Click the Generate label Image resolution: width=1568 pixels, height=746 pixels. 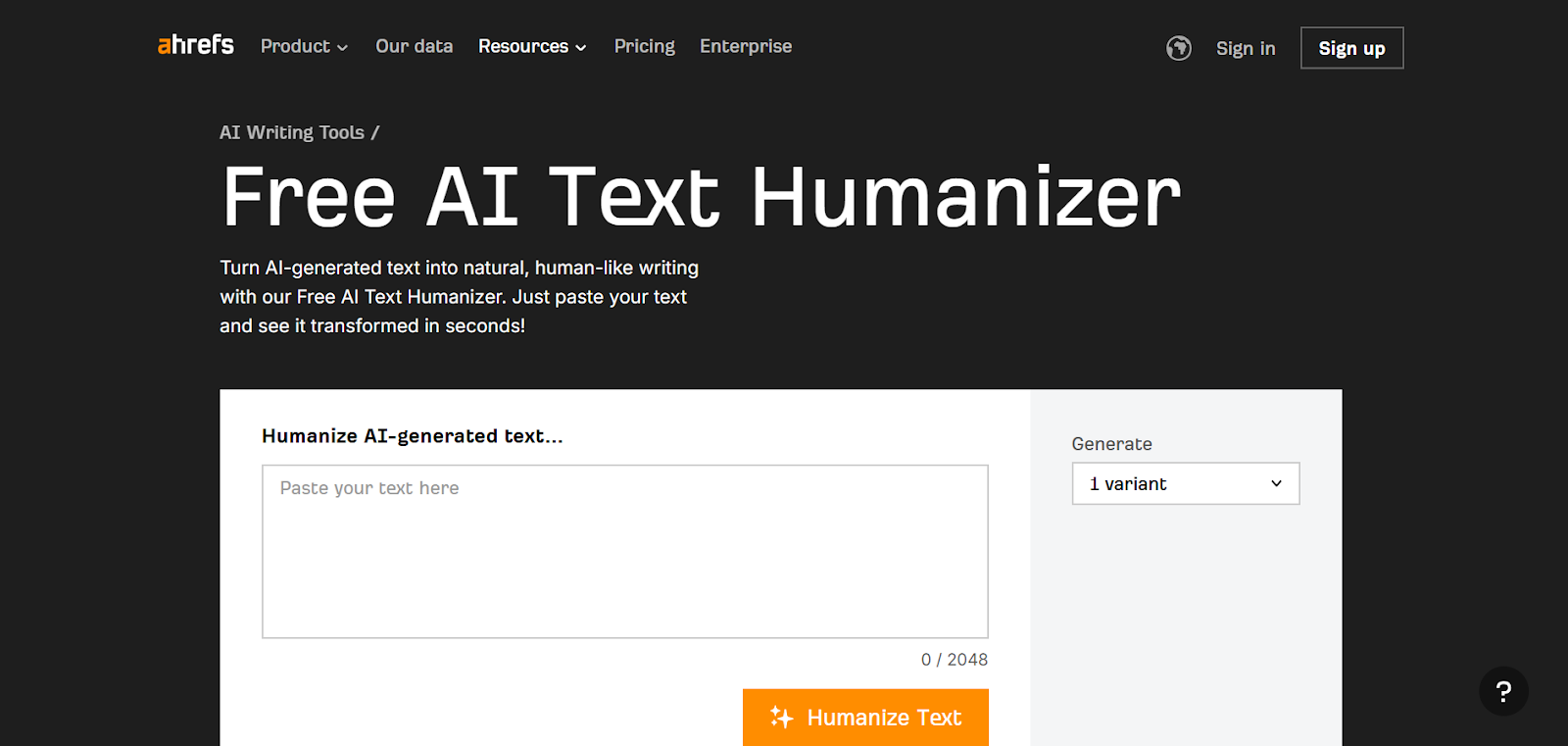click(1112, 444)
